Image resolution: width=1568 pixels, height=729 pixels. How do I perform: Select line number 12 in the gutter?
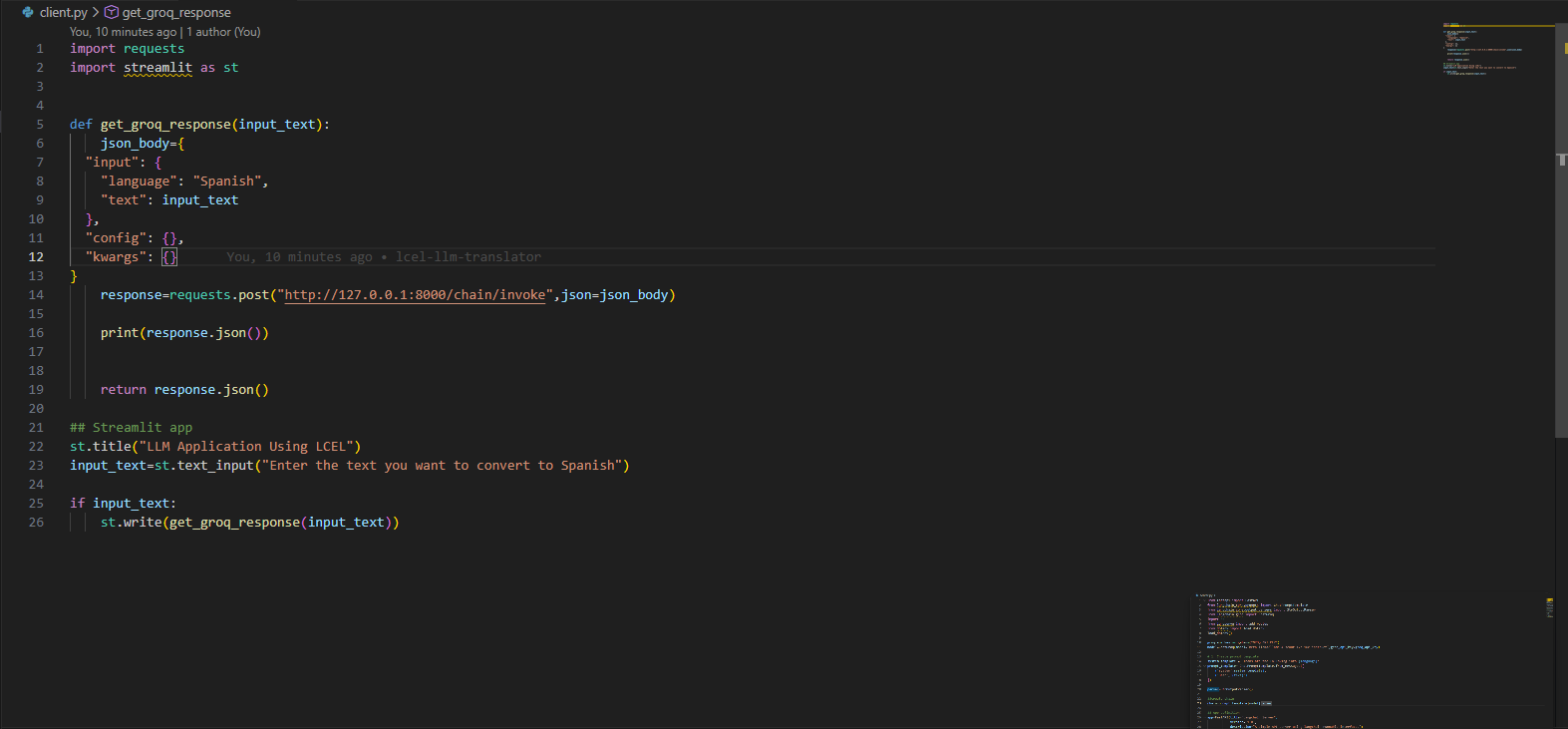coord(36,257)
